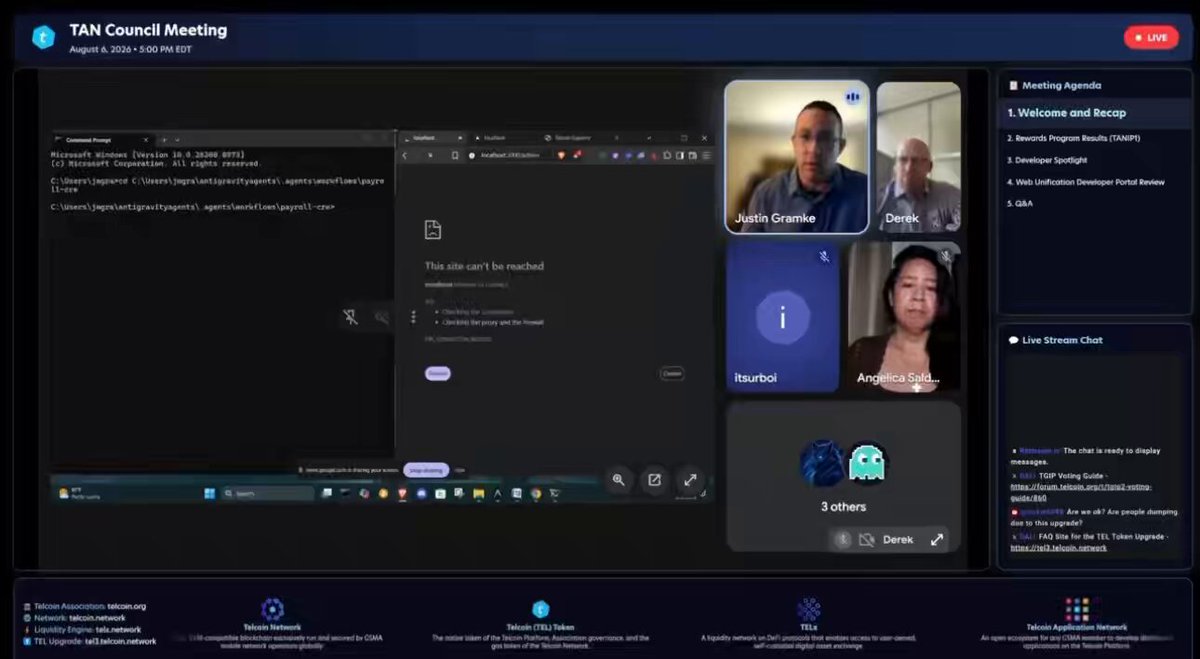
Task: Select the first localhost browser tab
Action: click(x=432, y=137)
